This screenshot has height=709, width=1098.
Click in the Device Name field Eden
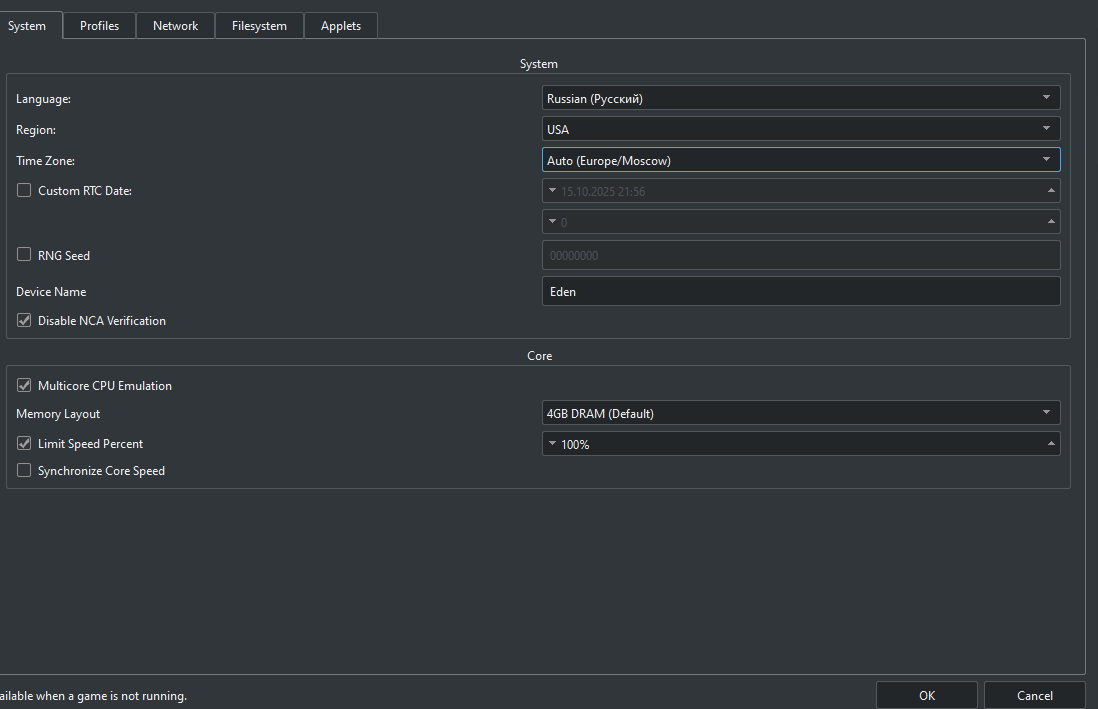pos(801,291)
